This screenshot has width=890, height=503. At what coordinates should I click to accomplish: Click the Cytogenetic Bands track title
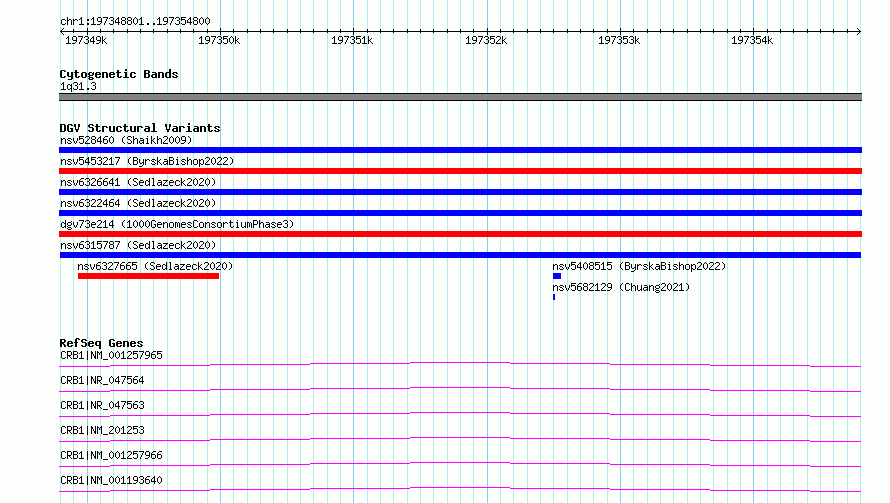(x=119, y=74)
